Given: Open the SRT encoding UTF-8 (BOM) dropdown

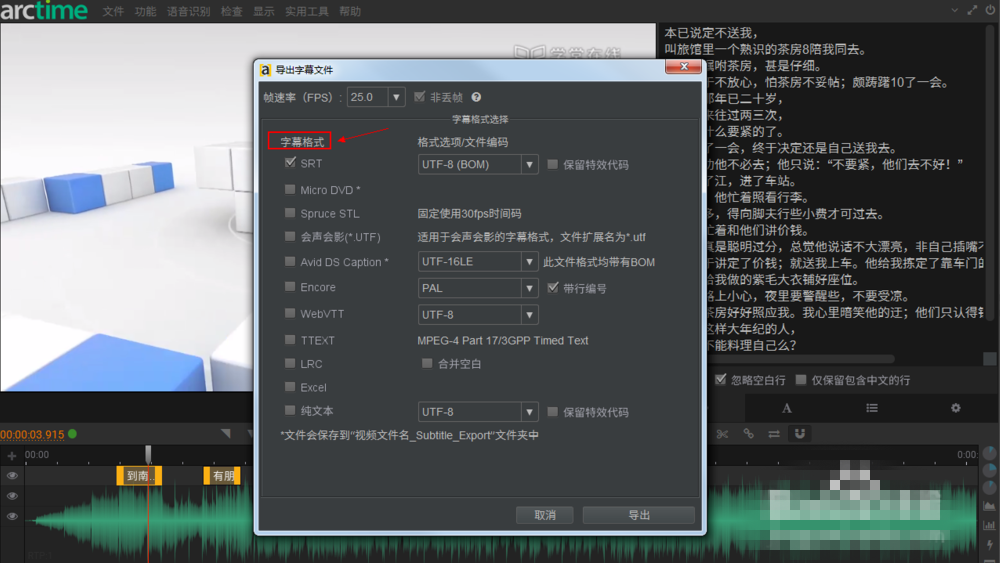Looking at the screenshot, I should pos(478,164).
